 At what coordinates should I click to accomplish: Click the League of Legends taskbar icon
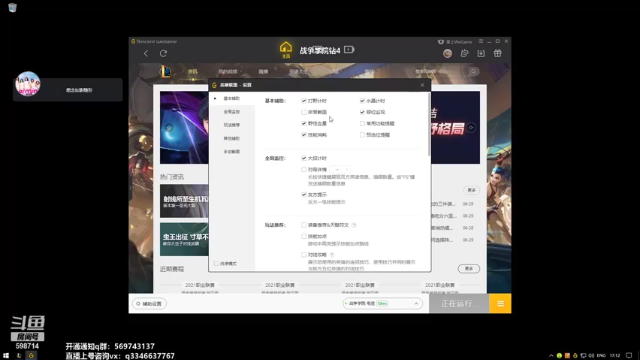point(19,356)
